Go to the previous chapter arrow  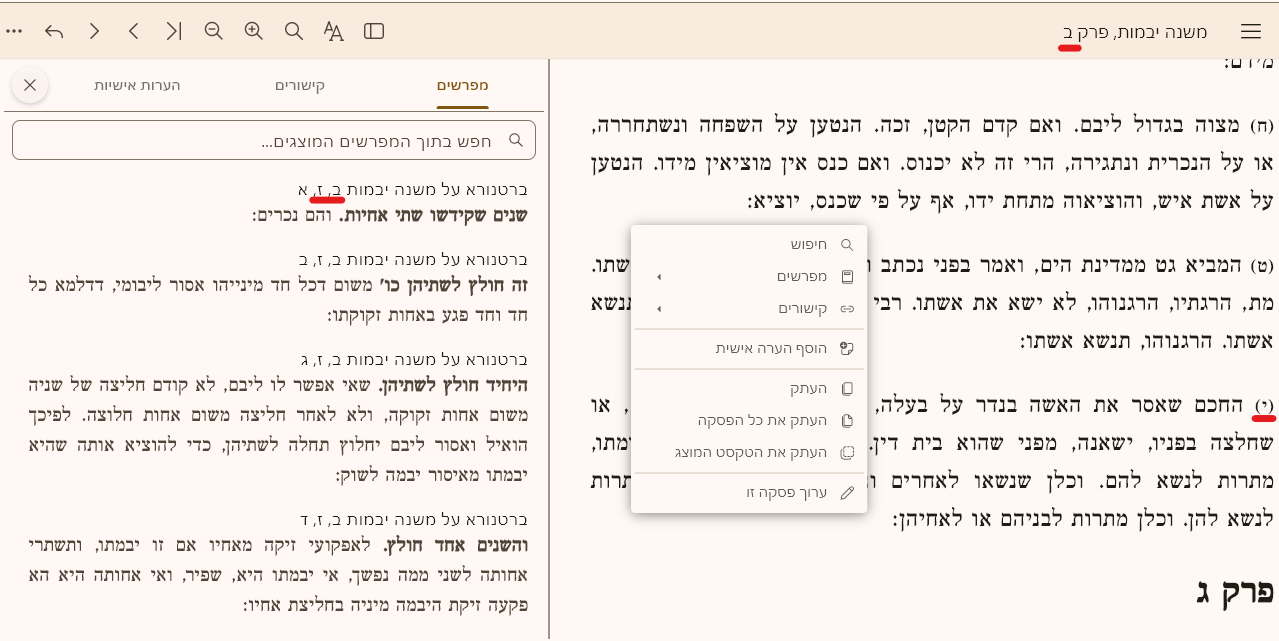pyautogui.click(x=133, y=31)
